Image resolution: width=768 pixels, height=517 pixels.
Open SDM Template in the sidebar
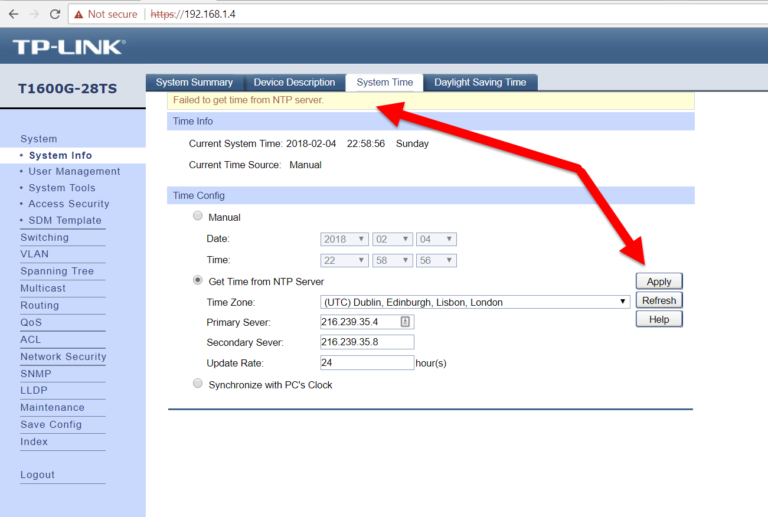click(65, 220)
